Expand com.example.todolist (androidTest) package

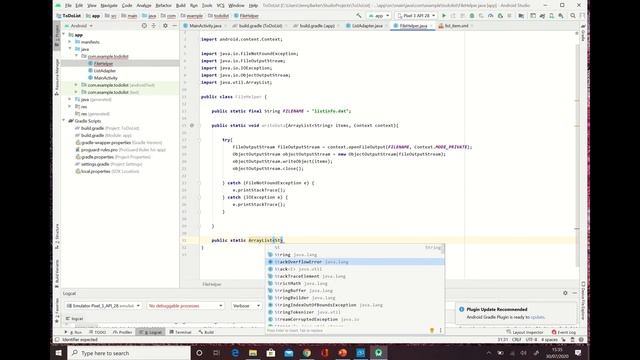click(x=76, y=85)
